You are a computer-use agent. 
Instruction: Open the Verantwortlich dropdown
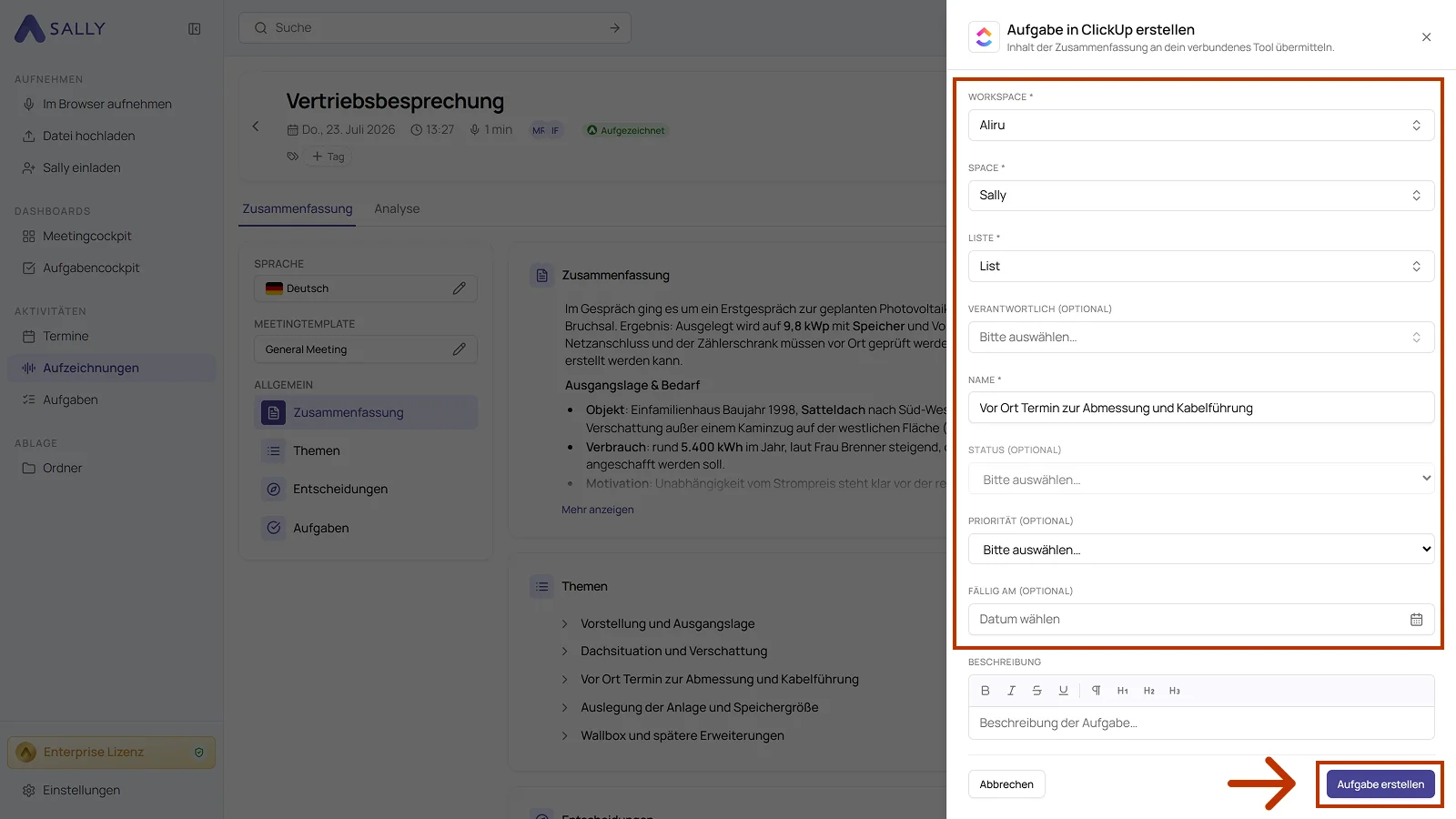(1201, 338)
